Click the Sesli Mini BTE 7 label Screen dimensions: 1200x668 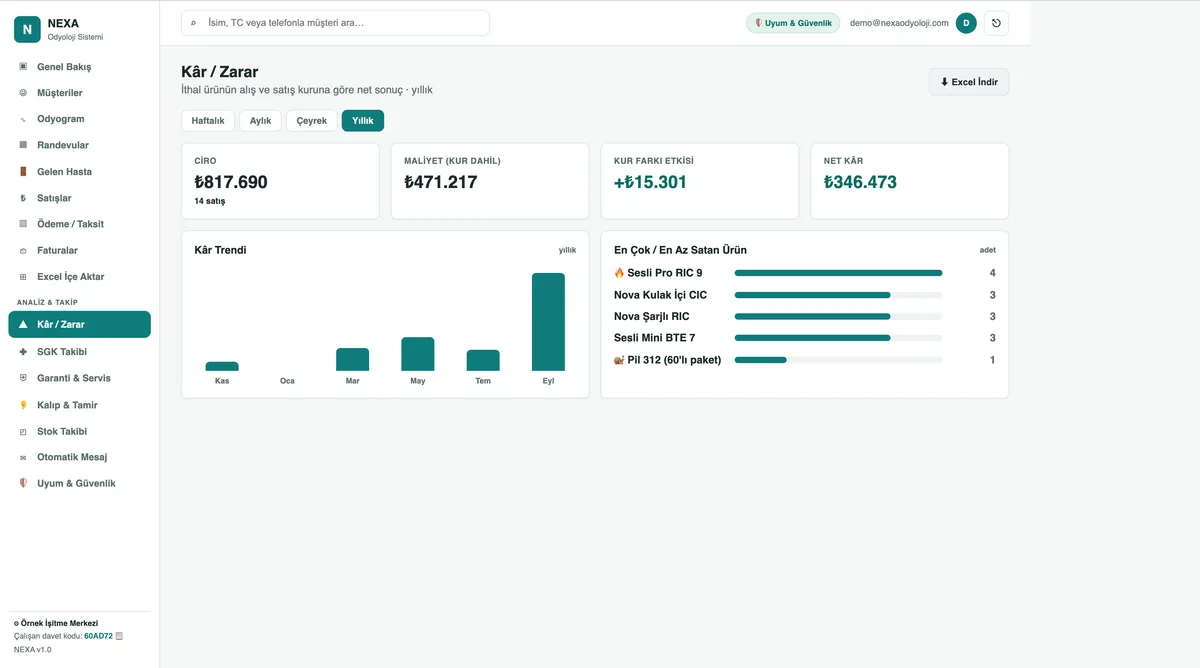coord(654,338)
